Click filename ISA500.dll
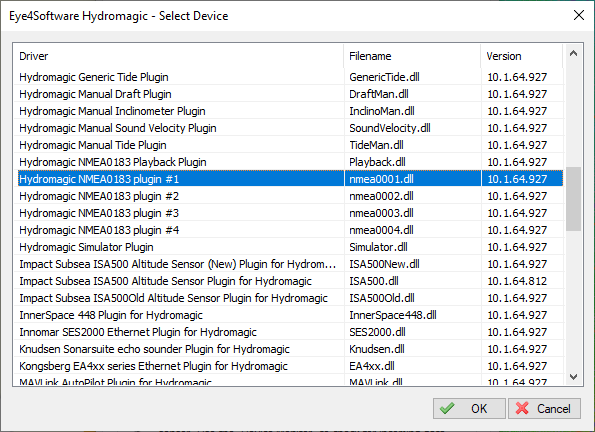595x432 pixels. [374, 281]
